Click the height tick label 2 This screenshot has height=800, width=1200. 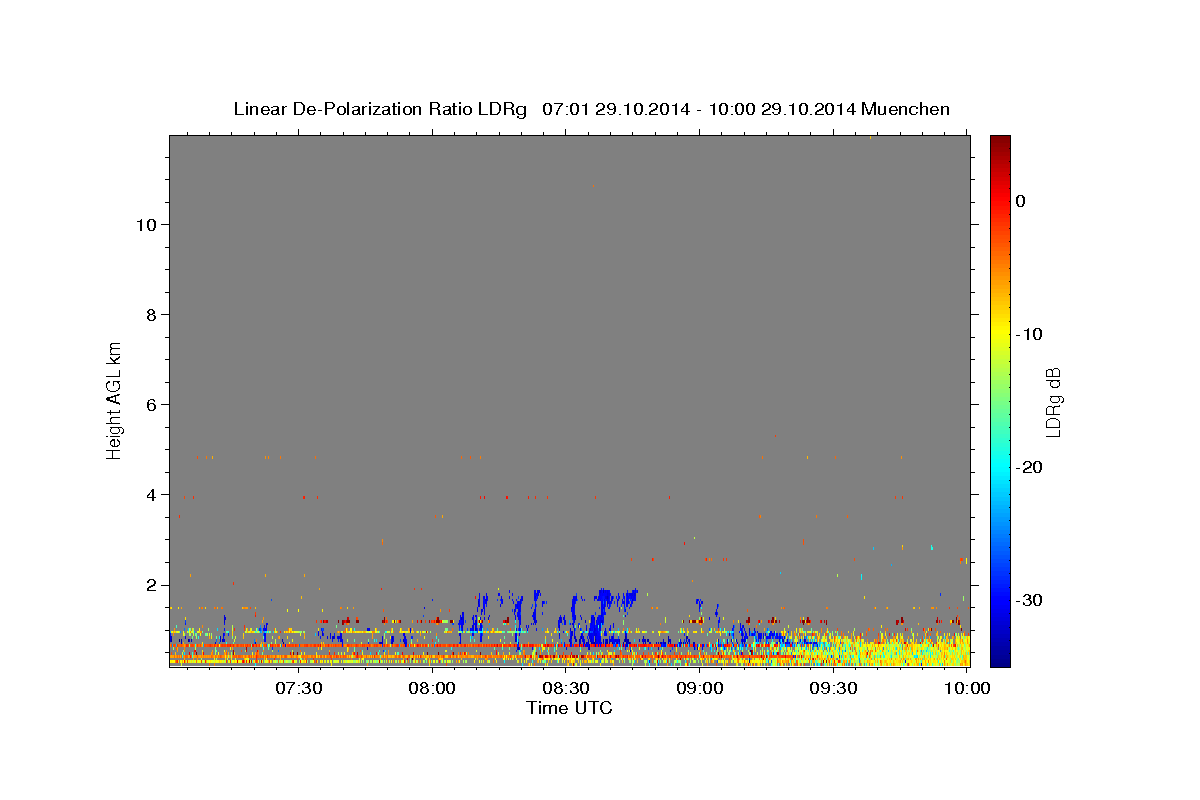[x=151, y=585]
